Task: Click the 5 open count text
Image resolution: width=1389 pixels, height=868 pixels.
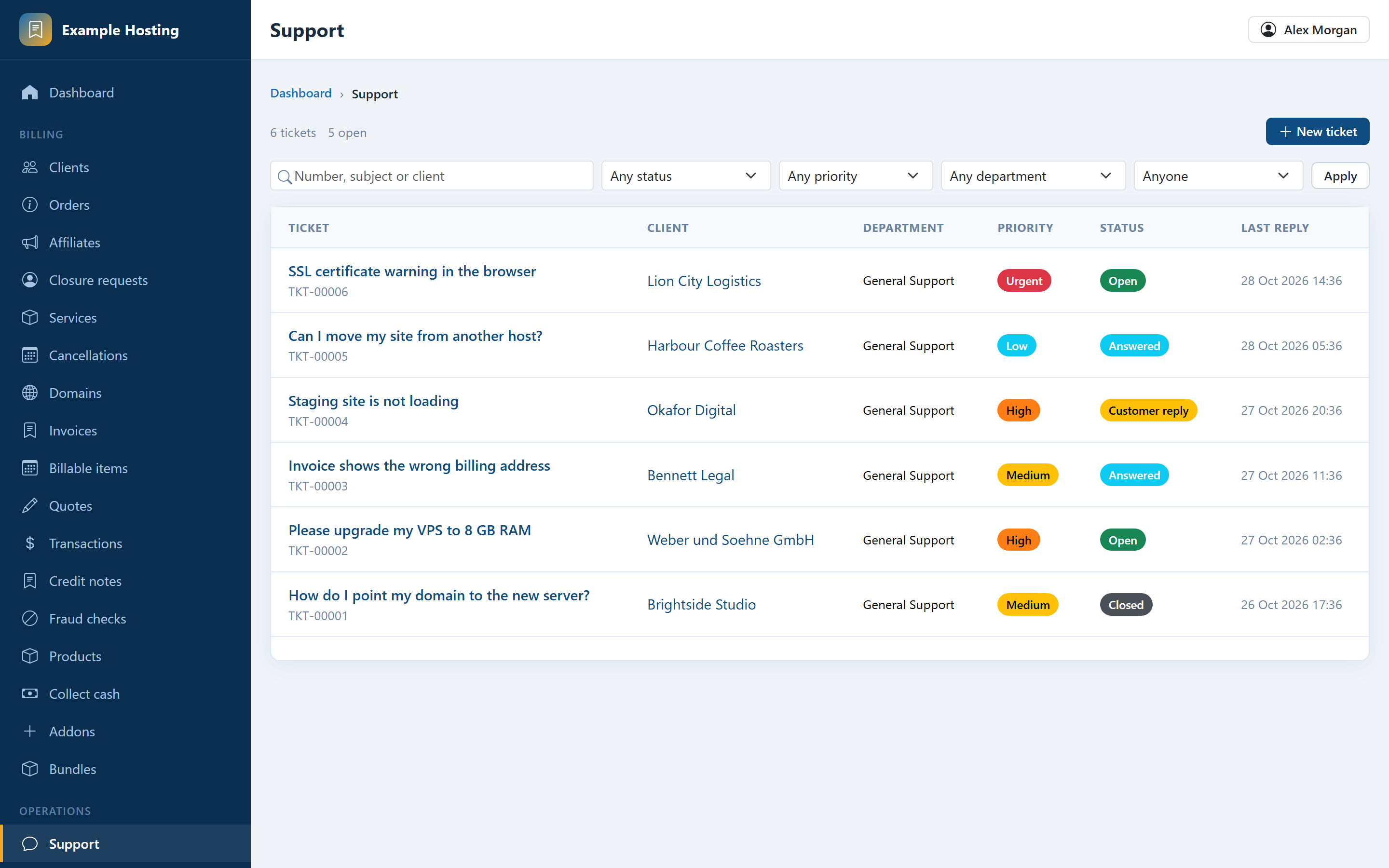Action: 347,133
